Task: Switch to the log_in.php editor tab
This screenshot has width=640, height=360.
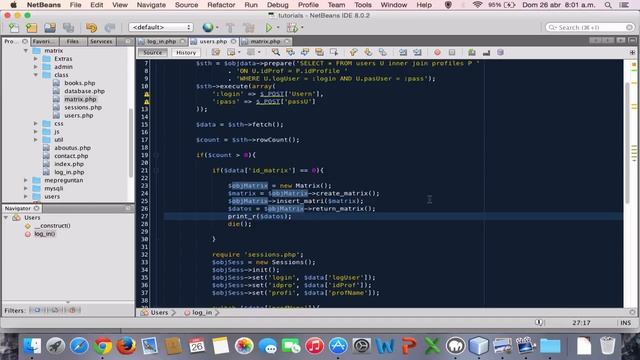Action: coord(162,42)
